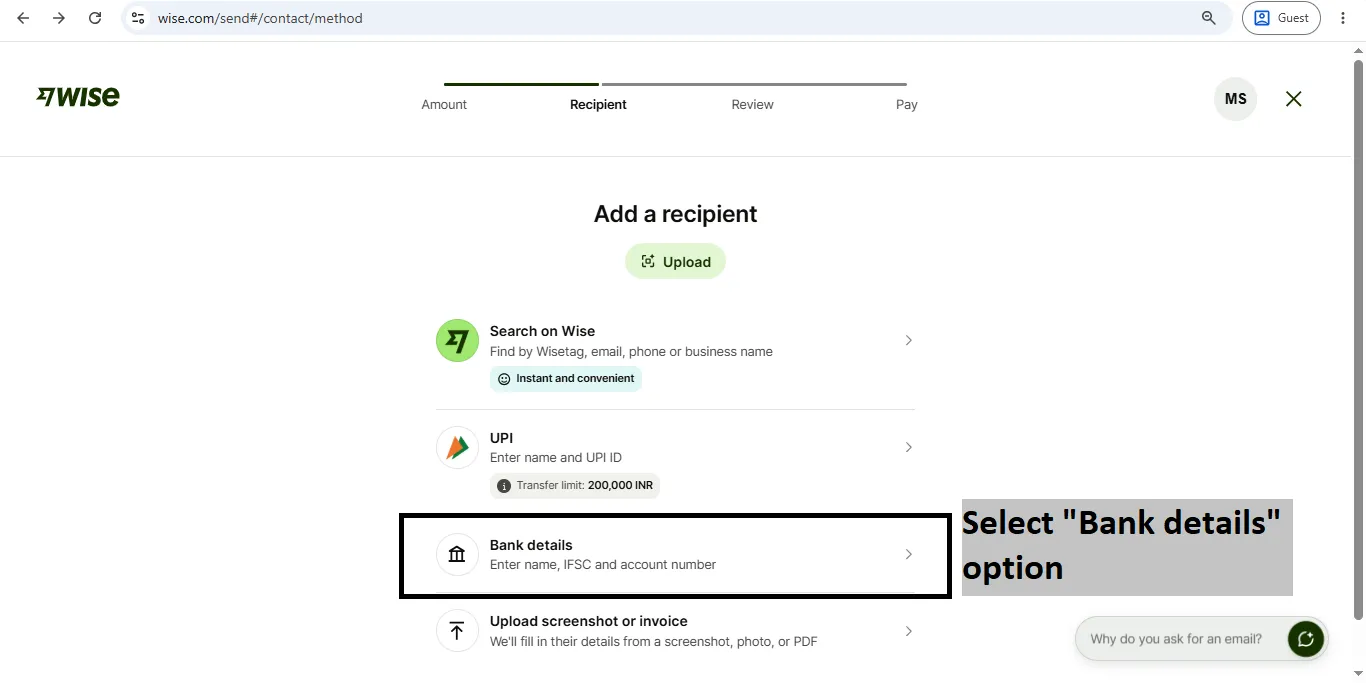Open the Guest profile button
The width and height of the screenshot is (1366, 683).
pos(1281,18)
